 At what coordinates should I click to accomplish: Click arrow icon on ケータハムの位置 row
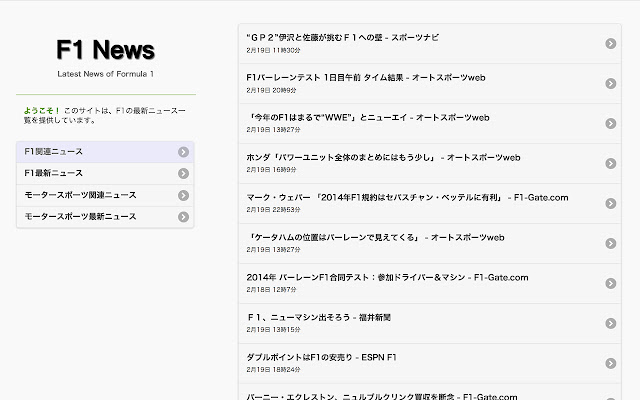click(611, 244)
